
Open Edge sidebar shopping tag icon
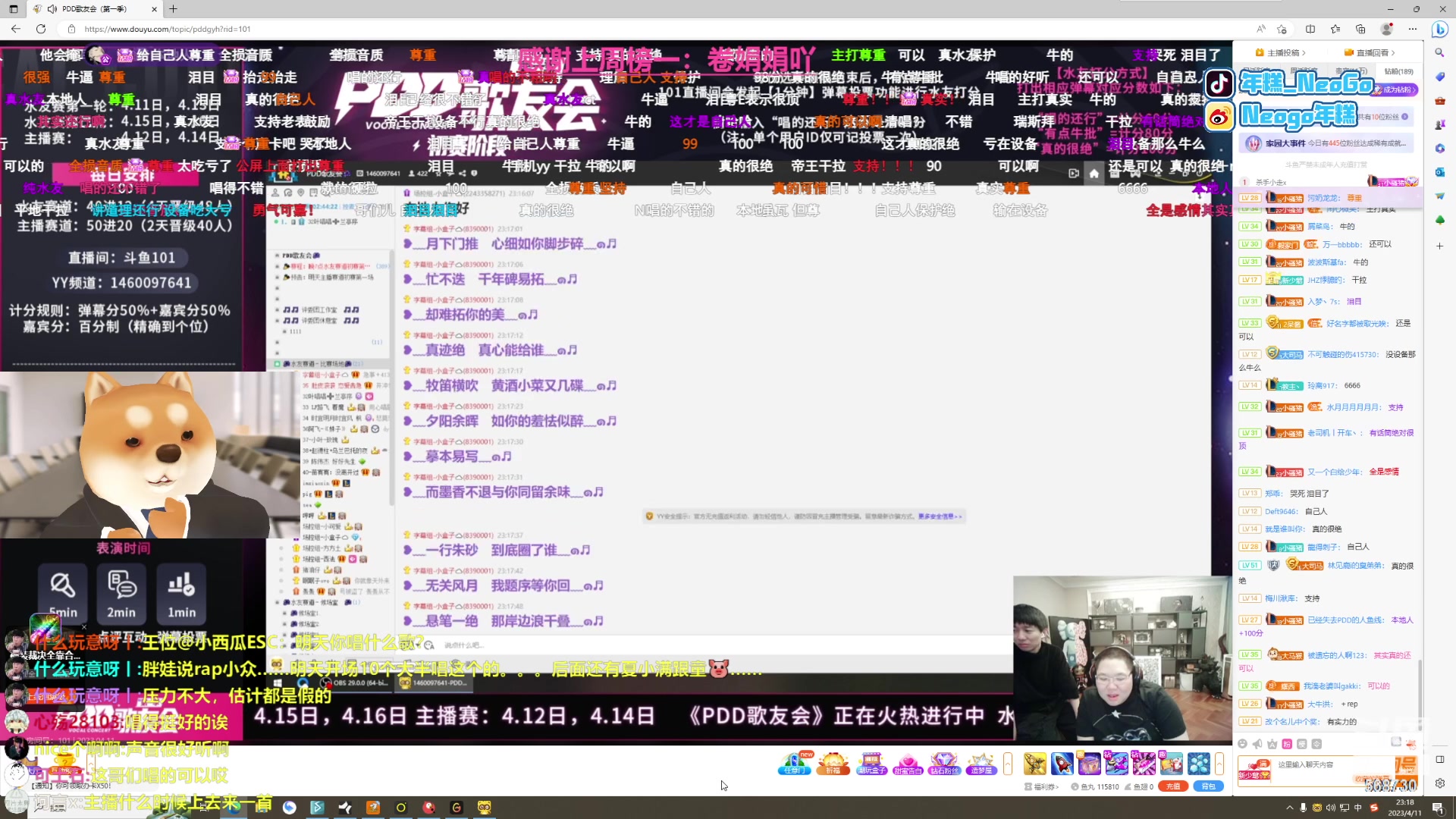point(1439,77)
